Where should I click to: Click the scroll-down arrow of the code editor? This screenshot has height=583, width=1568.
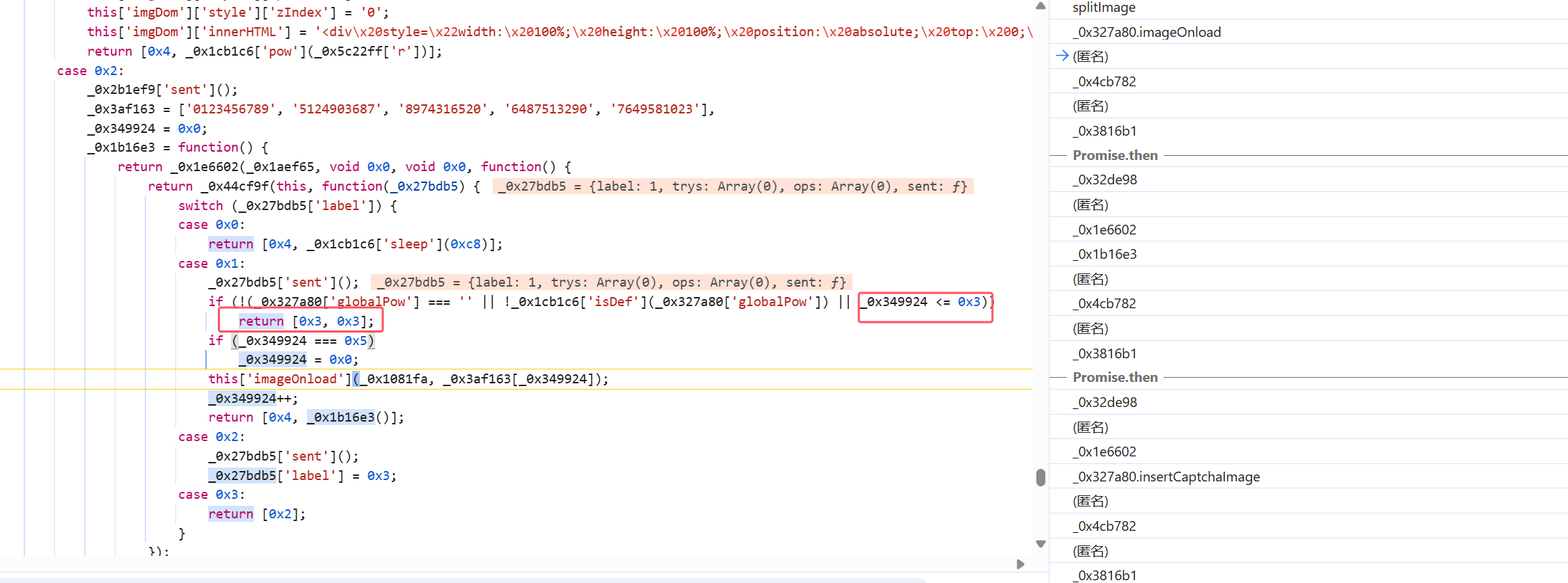click(1040, 544)
